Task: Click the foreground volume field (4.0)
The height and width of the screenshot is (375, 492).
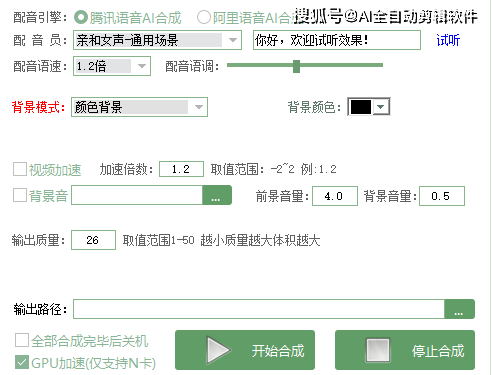Action: 335,196
